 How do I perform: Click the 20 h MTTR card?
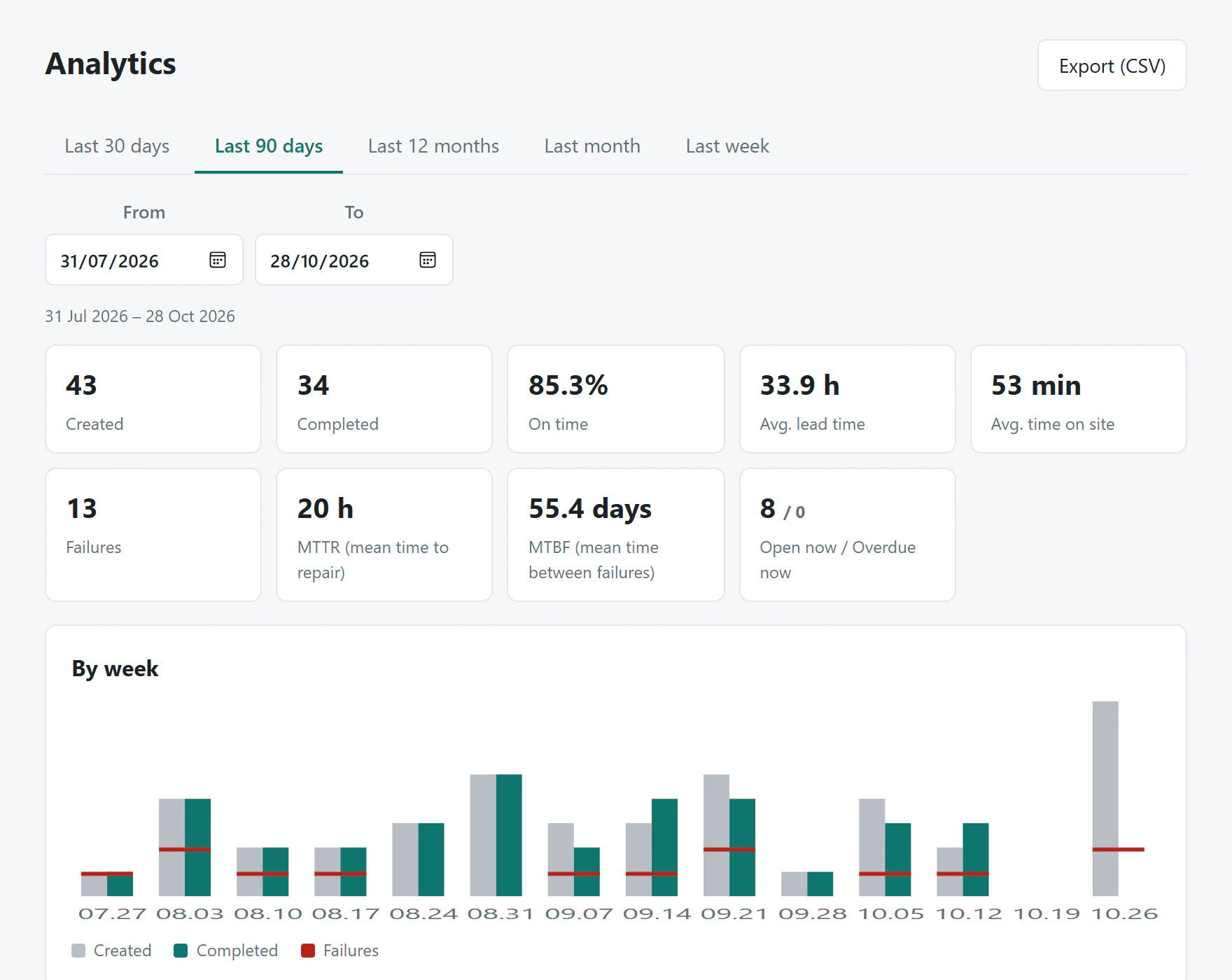pyautogui.click(x=384, y=535)
